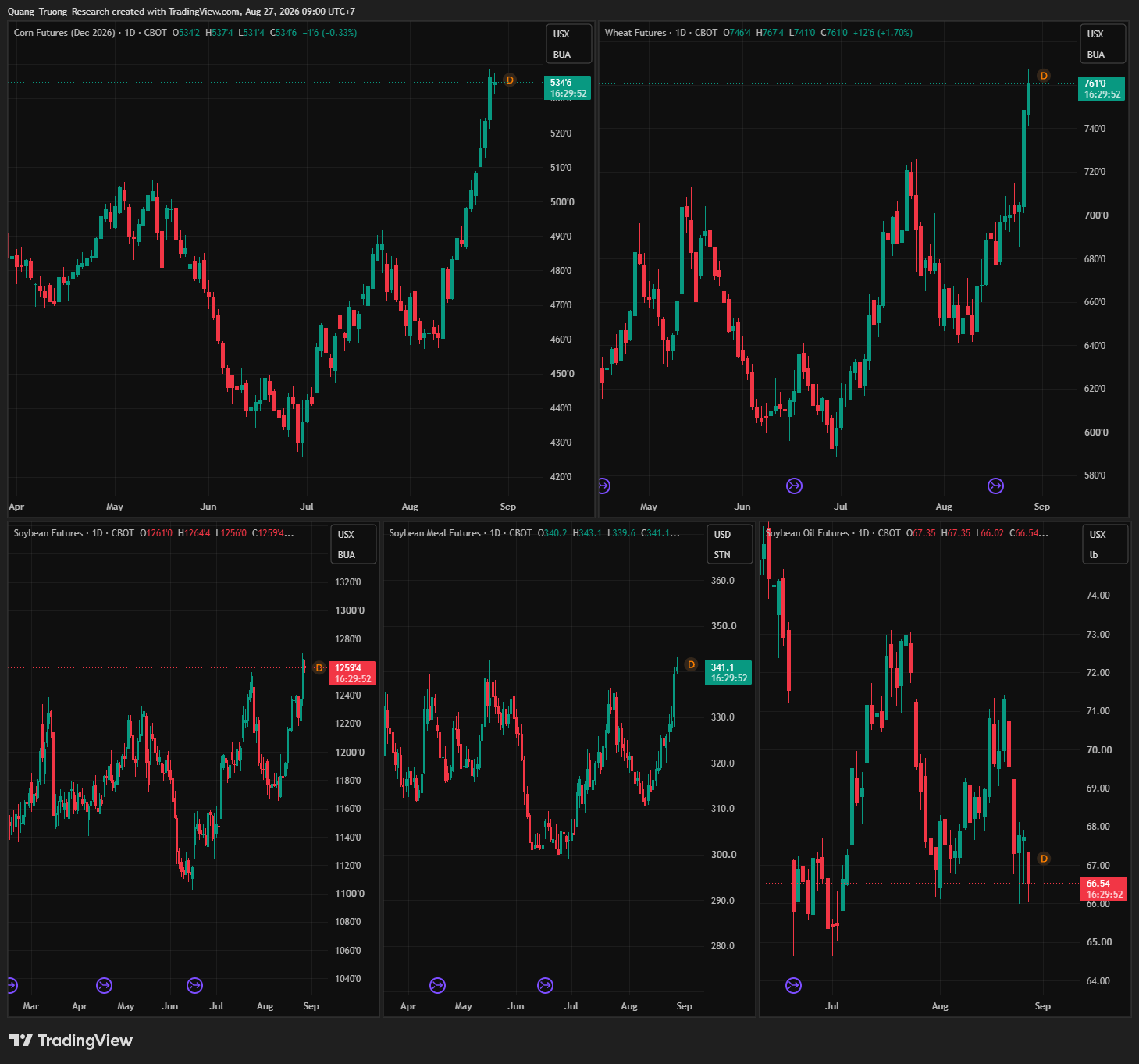Click the green 534'6 last price label
The height and width of the screenshot is (1064, 1139).
(568, 88)
